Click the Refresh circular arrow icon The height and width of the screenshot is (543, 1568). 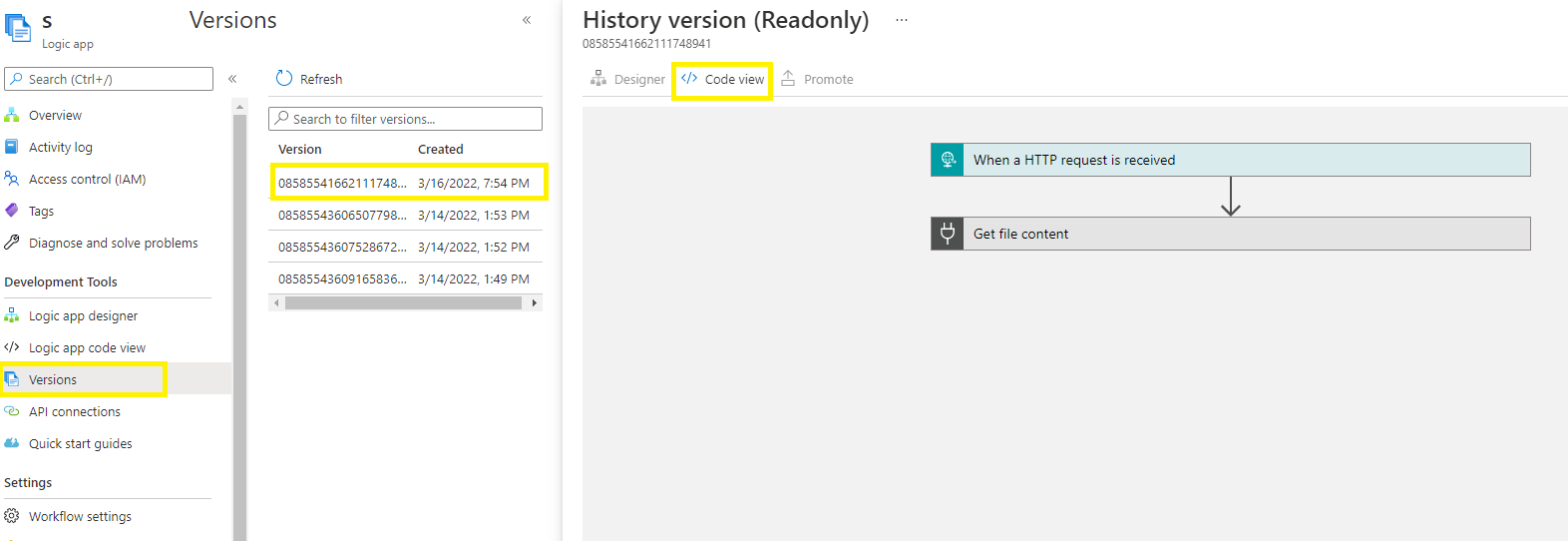pos(284,78)
